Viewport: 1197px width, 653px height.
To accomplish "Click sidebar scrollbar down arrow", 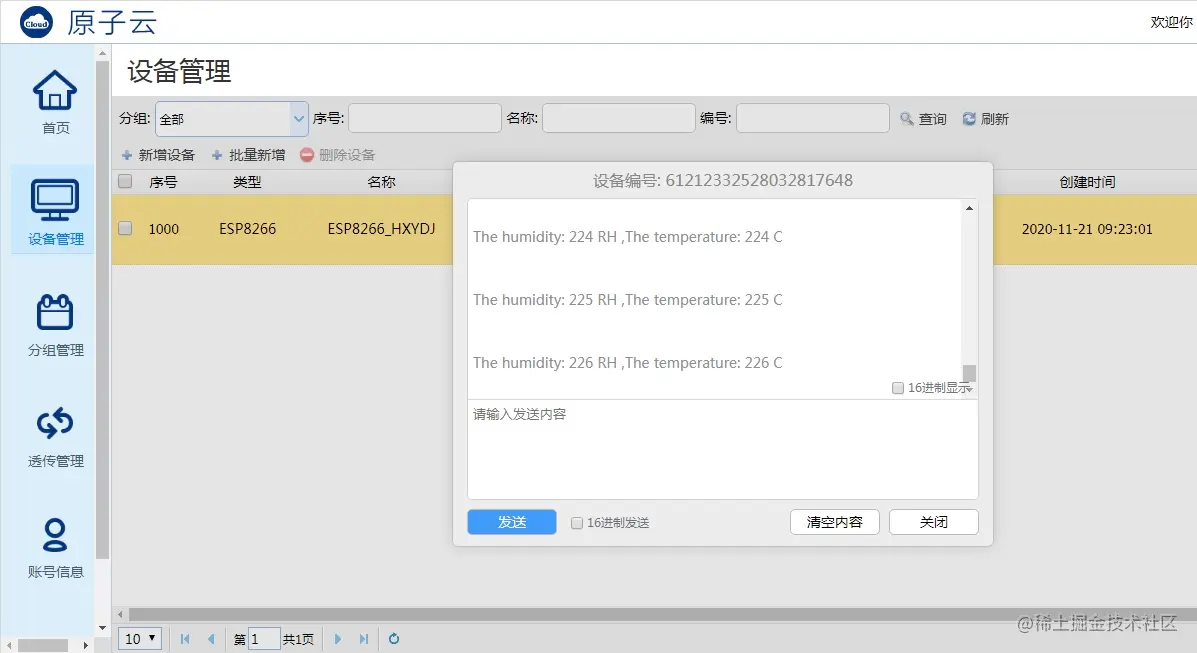I will point(102,628).
